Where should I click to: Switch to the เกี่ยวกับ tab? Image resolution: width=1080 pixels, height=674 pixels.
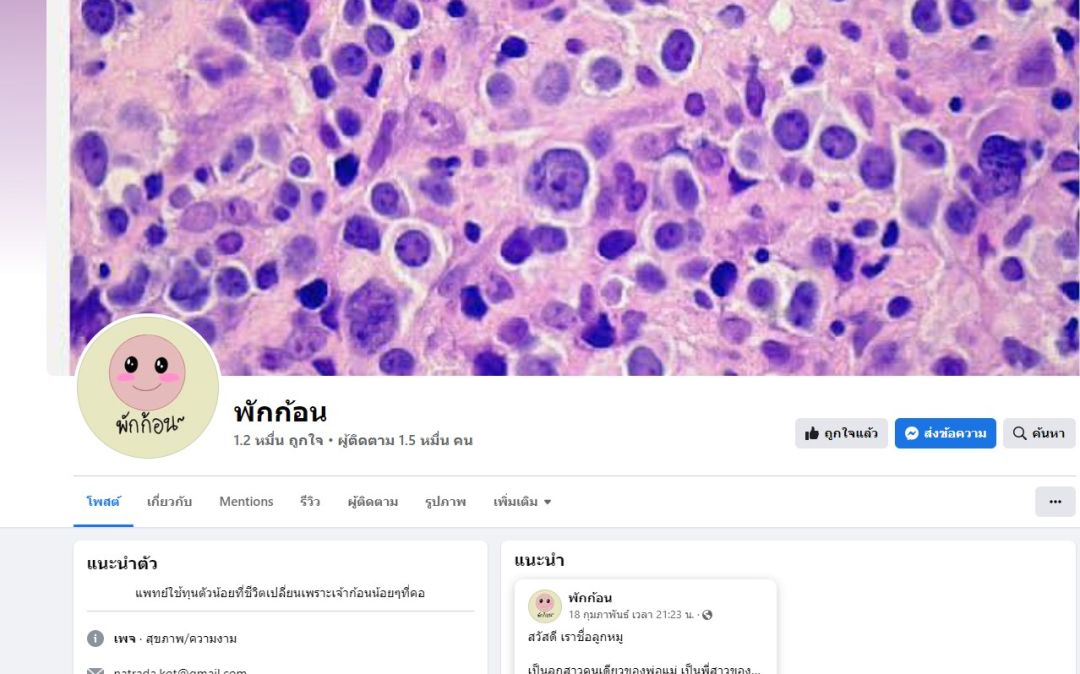click(x=169, y=502)
